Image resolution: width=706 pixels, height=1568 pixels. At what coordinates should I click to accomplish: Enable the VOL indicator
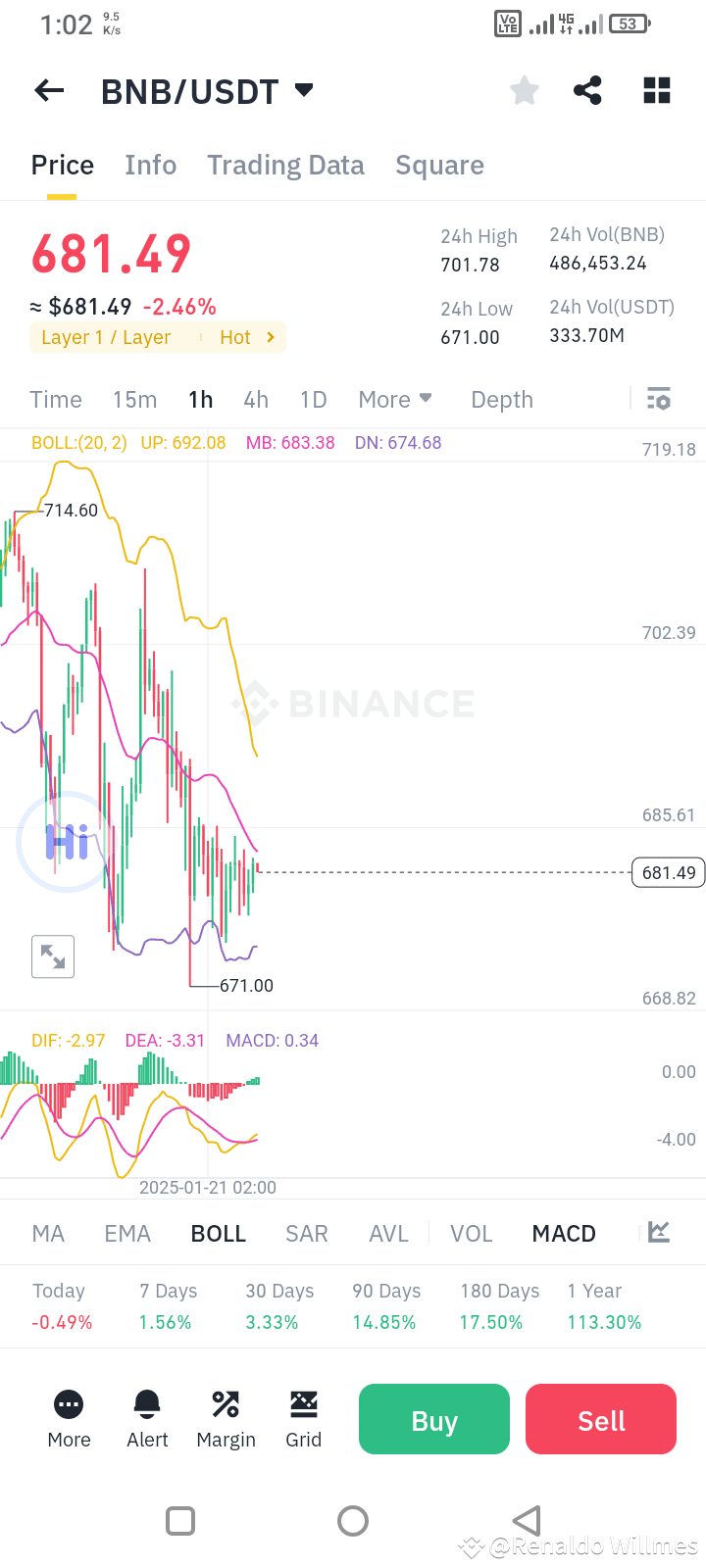coord(471,1233)
